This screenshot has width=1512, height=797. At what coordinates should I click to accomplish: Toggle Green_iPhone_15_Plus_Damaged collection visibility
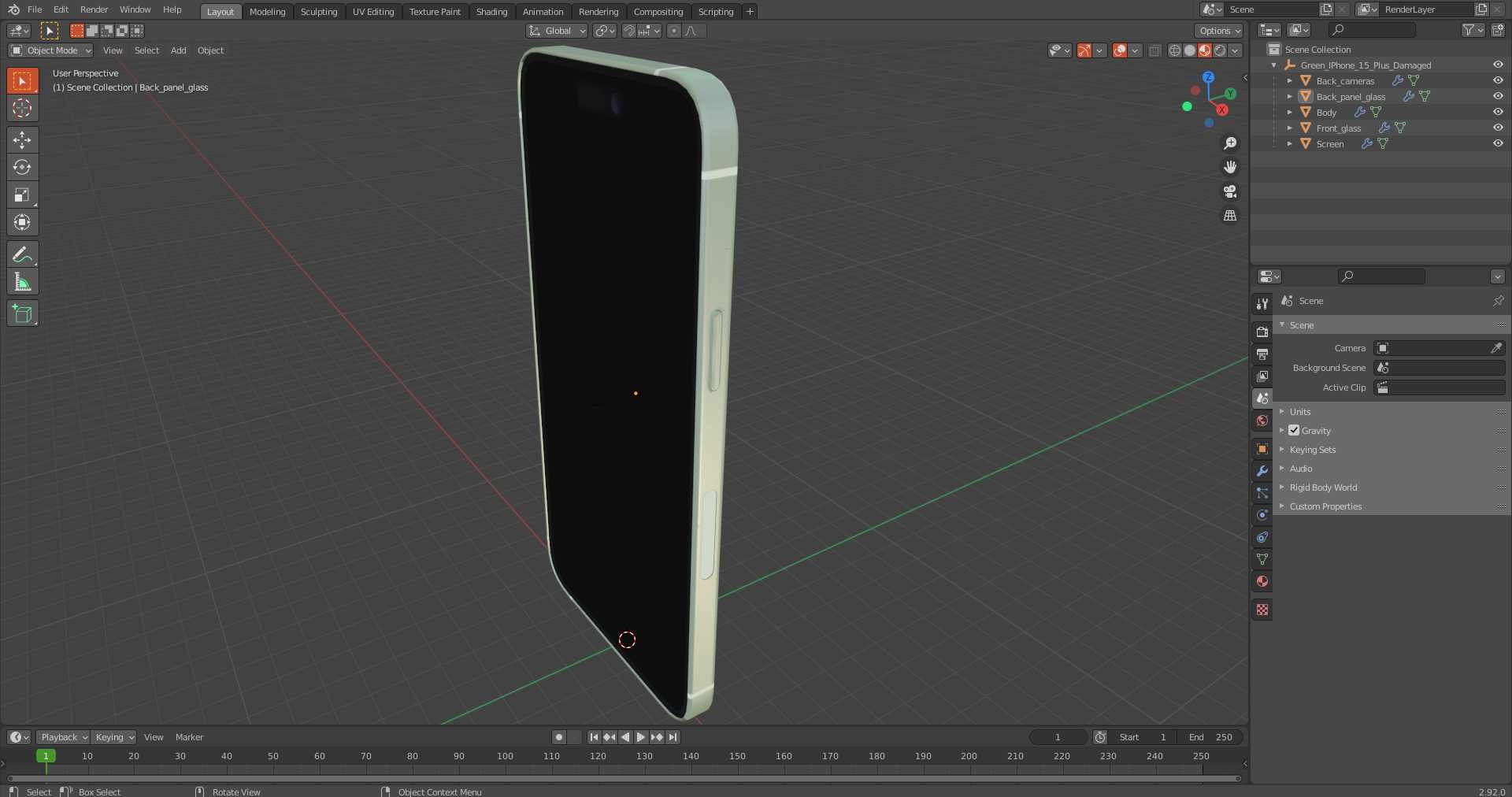pyautogui.click(x=1498, y=65)
